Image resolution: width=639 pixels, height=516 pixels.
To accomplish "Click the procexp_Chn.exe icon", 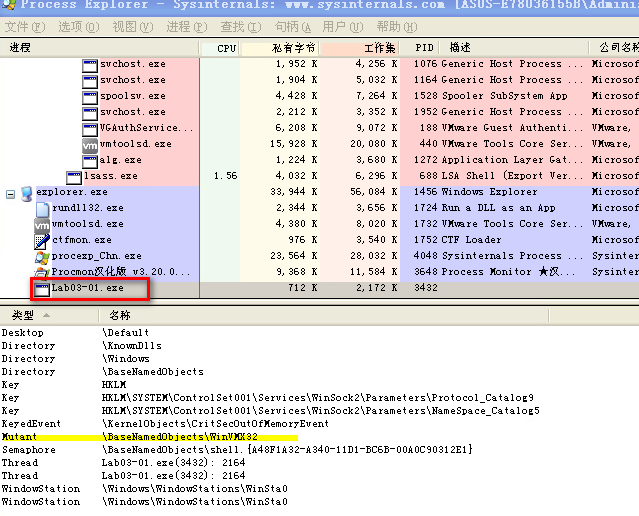I will (x=42, y=257).
